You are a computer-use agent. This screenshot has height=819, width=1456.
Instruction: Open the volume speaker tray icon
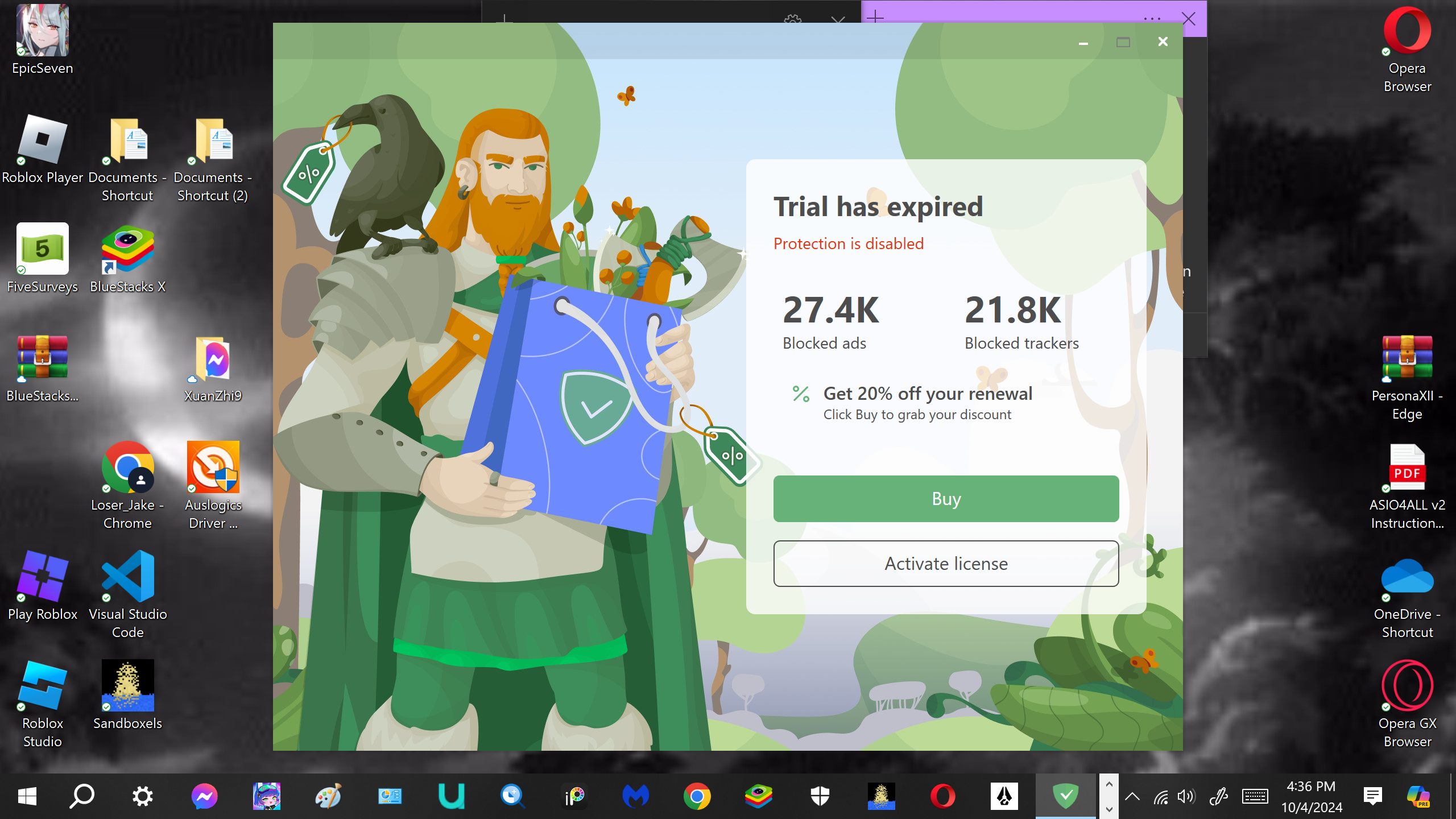click(1186, 796)
